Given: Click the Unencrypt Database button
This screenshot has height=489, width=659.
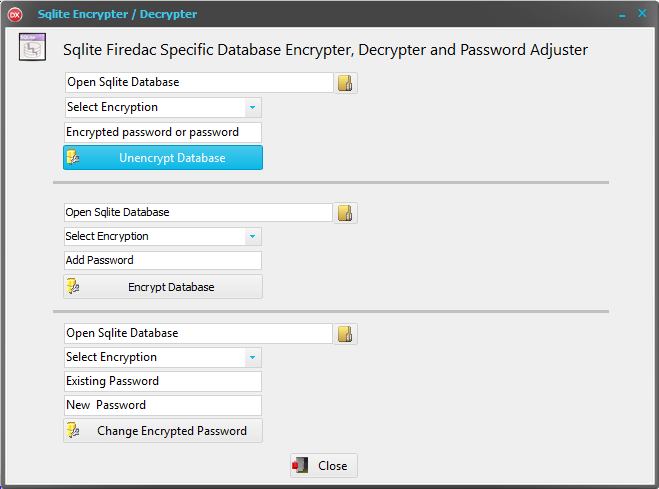Looking at the screenshot, I should (163, 158).
